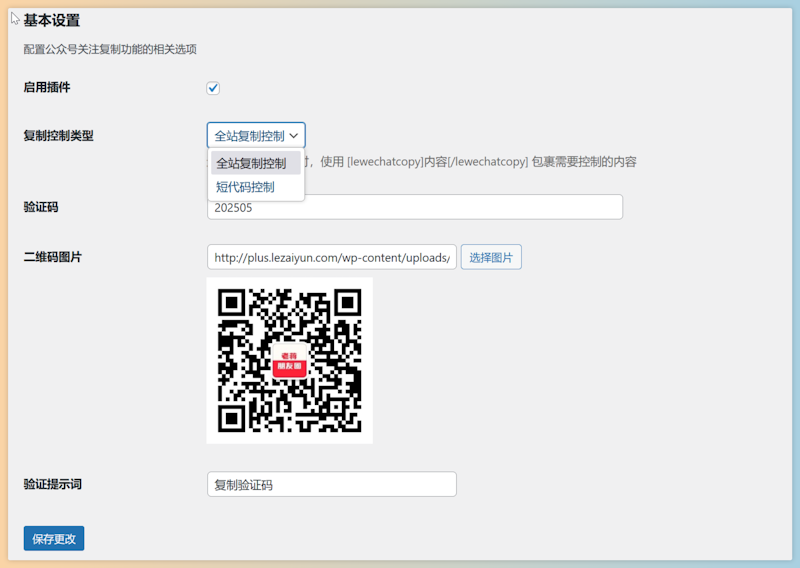
Task: Select 全站复制控制 option in dropdown list
Action: point(256,163)
